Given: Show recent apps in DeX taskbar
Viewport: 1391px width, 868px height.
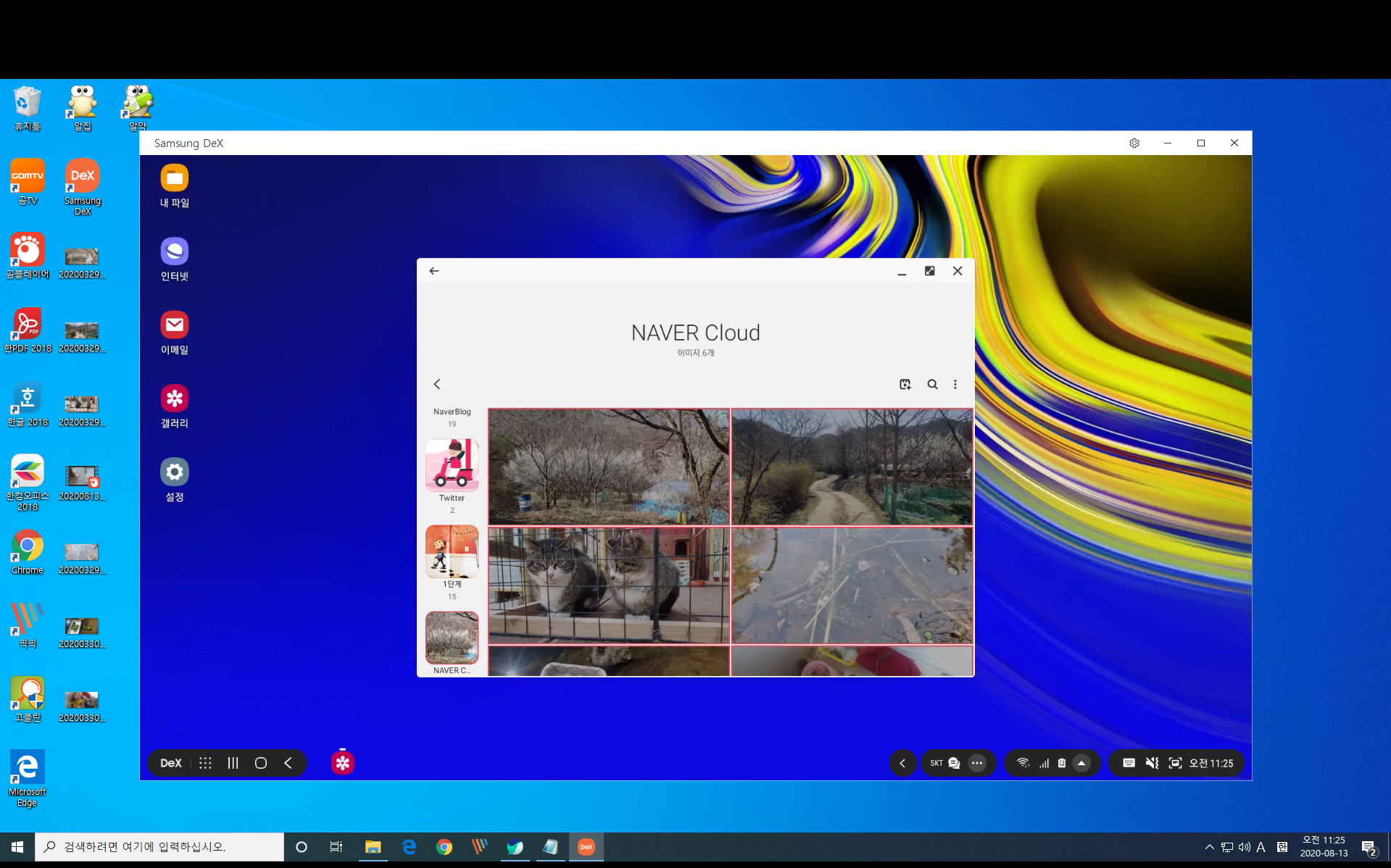Looking at the screenshot, I should pos(233,763).
